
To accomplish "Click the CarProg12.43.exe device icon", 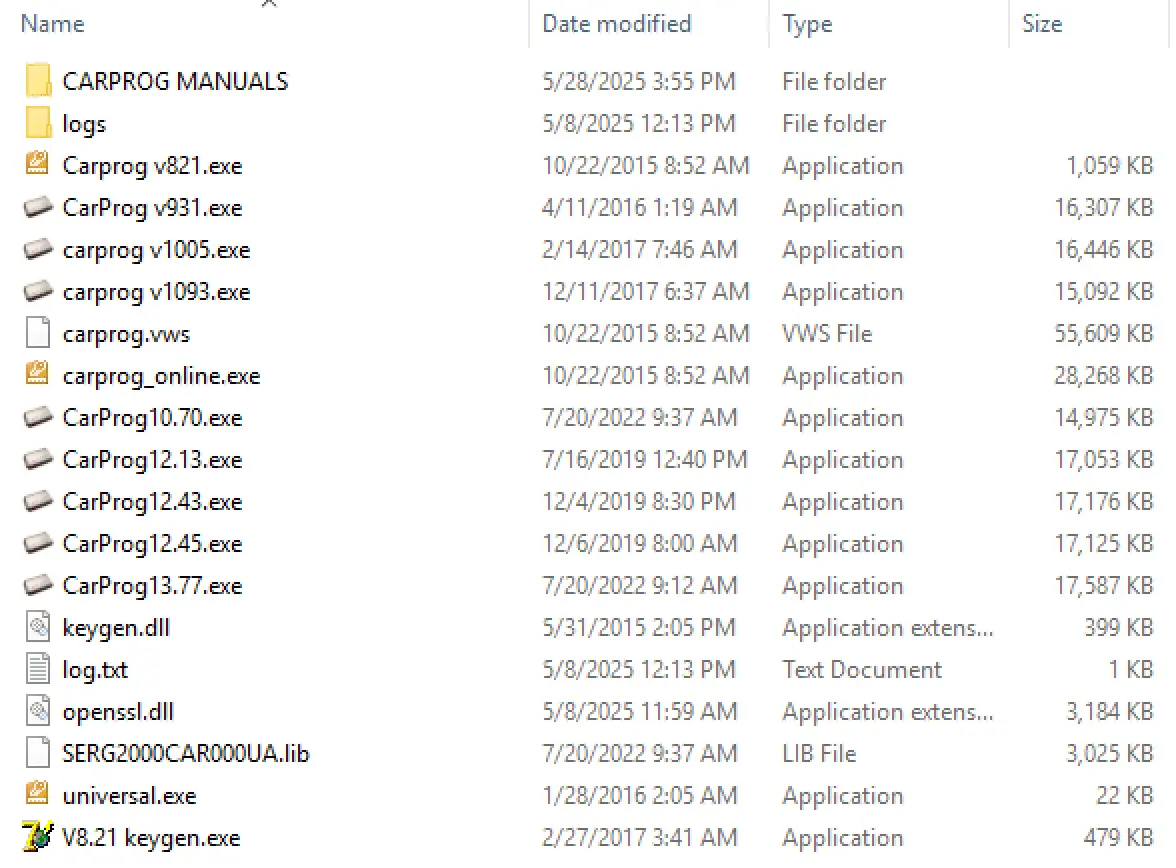I will click(x=38, y=500).
